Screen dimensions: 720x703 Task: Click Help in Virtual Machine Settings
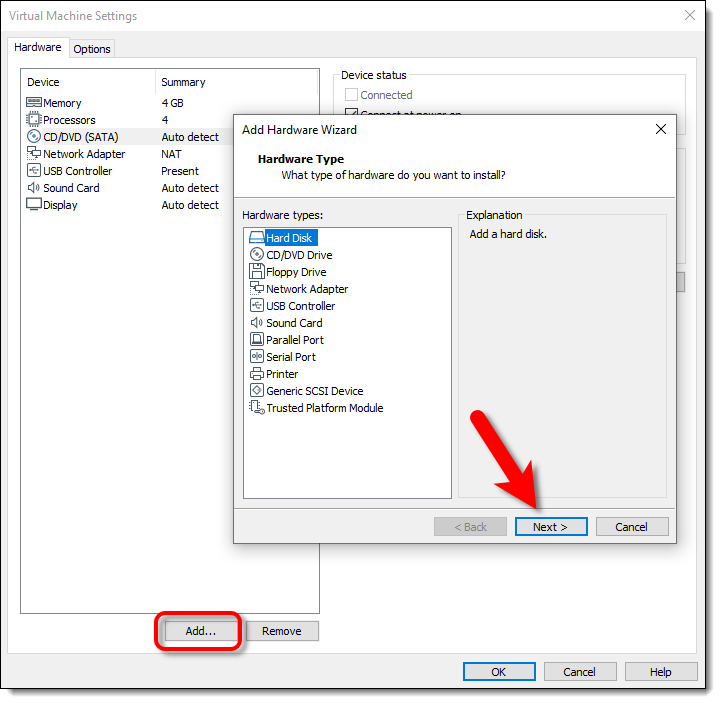[661, 672]
